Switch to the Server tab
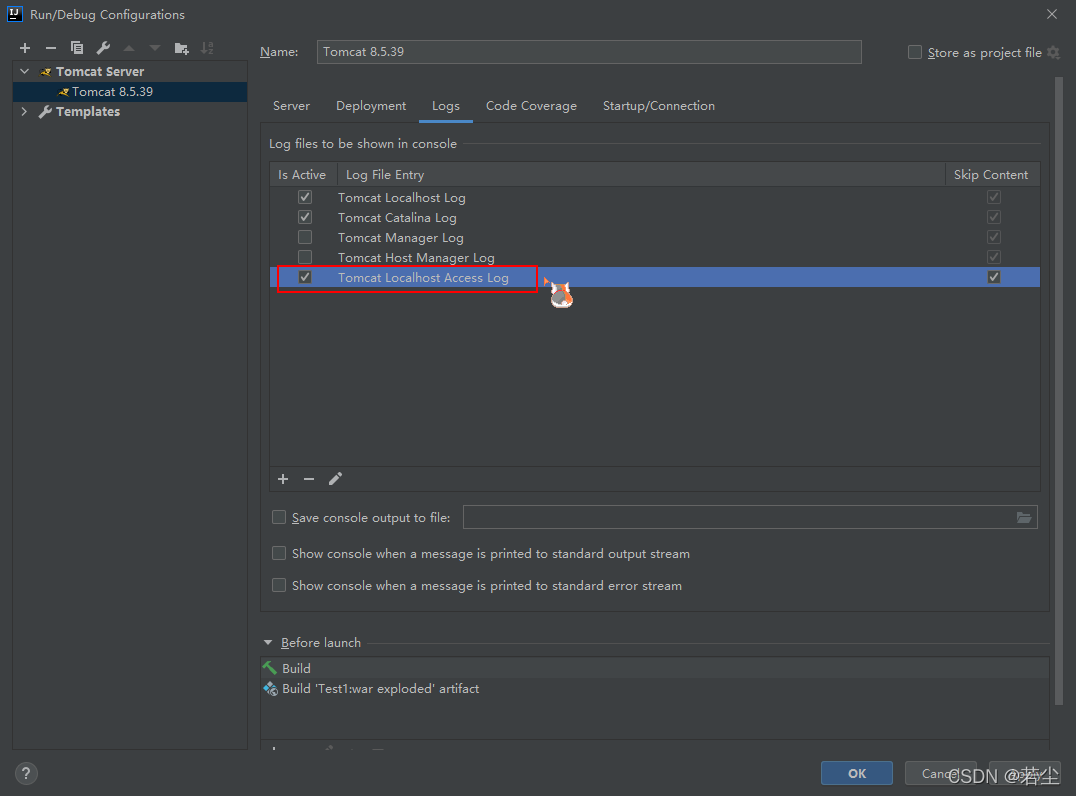 coord(291,106)
